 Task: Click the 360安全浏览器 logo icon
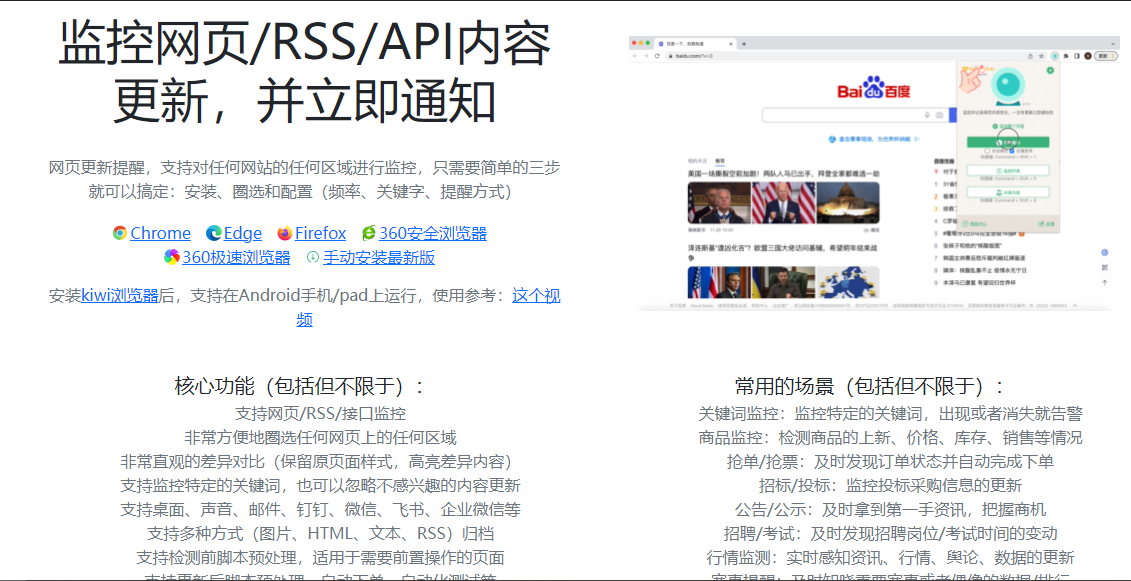(369, 233)
